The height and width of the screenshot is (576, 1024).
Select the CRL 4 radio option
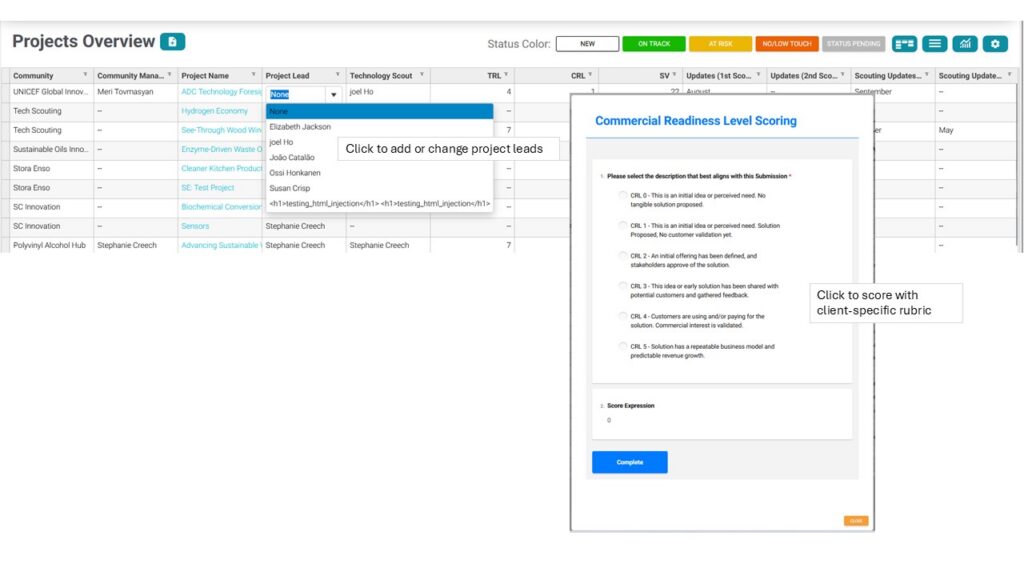pos(622,316)
